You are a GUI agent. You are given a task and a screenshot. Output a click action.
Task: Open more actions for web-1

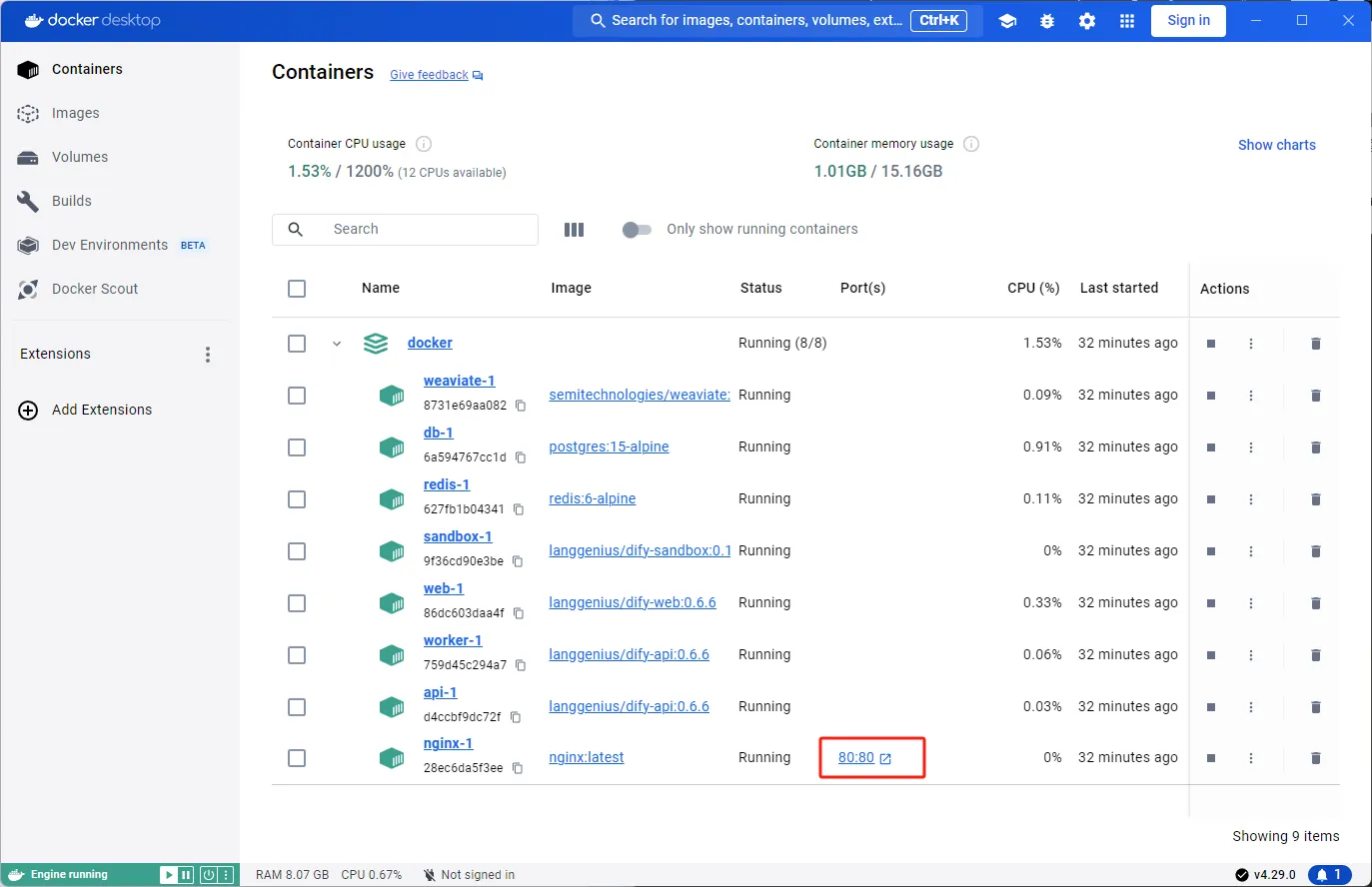point(1251,603)
